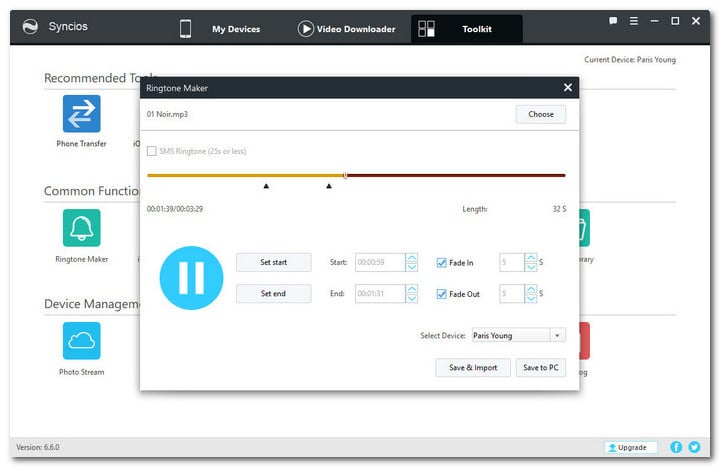Click the Syncios logo icon

tap(30, 27)
